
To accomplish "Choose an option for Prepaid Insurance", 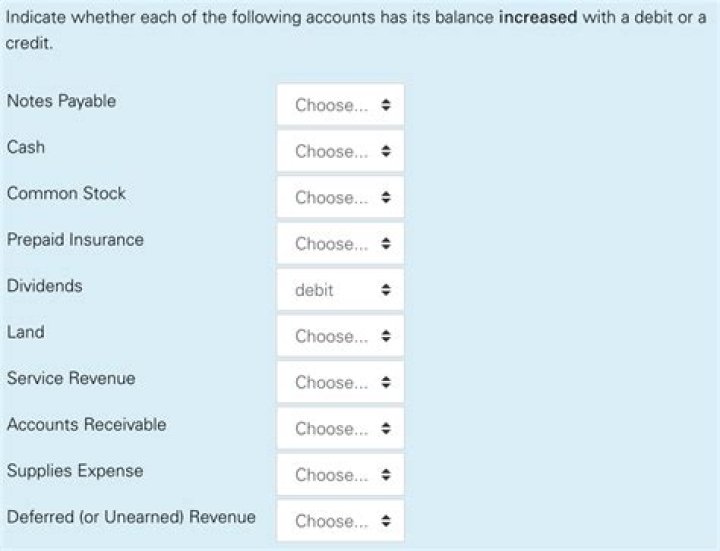I will pos(340,243).
